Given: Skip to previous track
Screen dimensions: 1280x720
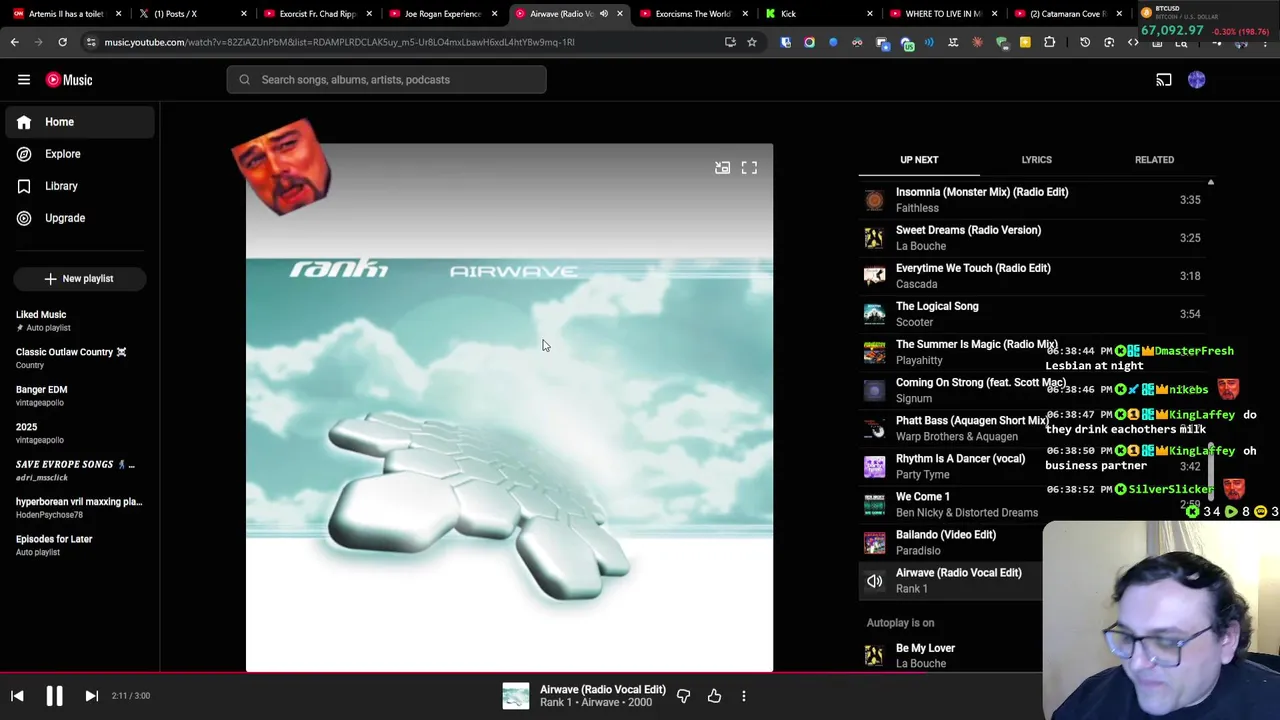Looking at the screenshot, I should click(17, 696).
